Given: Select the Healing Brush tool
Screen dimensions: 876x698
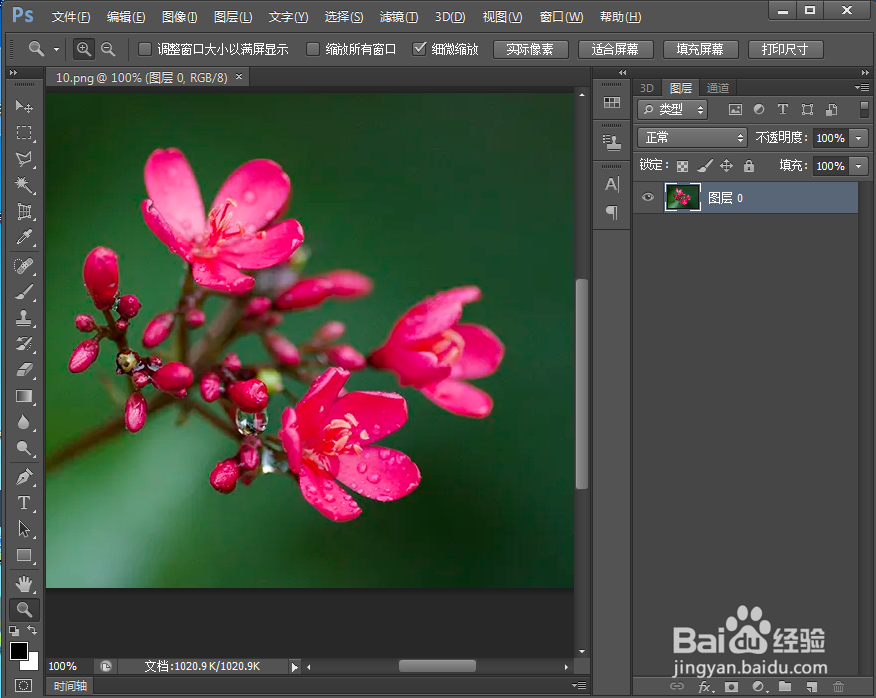Looking at the screenshot, I should pos(23,265).
